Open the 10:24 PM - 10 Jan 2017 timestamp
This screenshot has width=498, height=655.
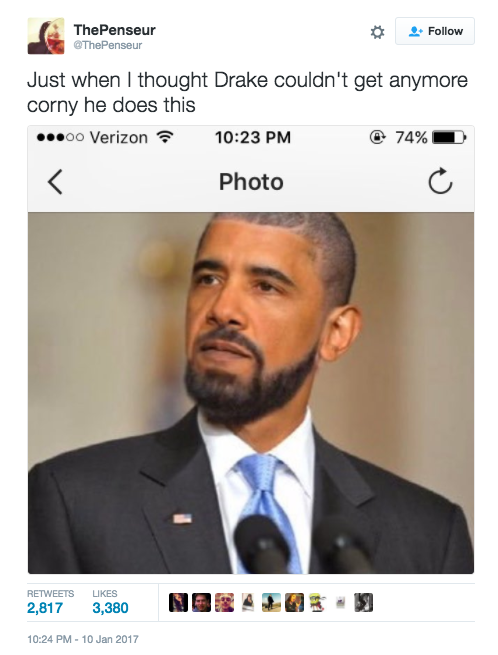(x=83, y=639)
